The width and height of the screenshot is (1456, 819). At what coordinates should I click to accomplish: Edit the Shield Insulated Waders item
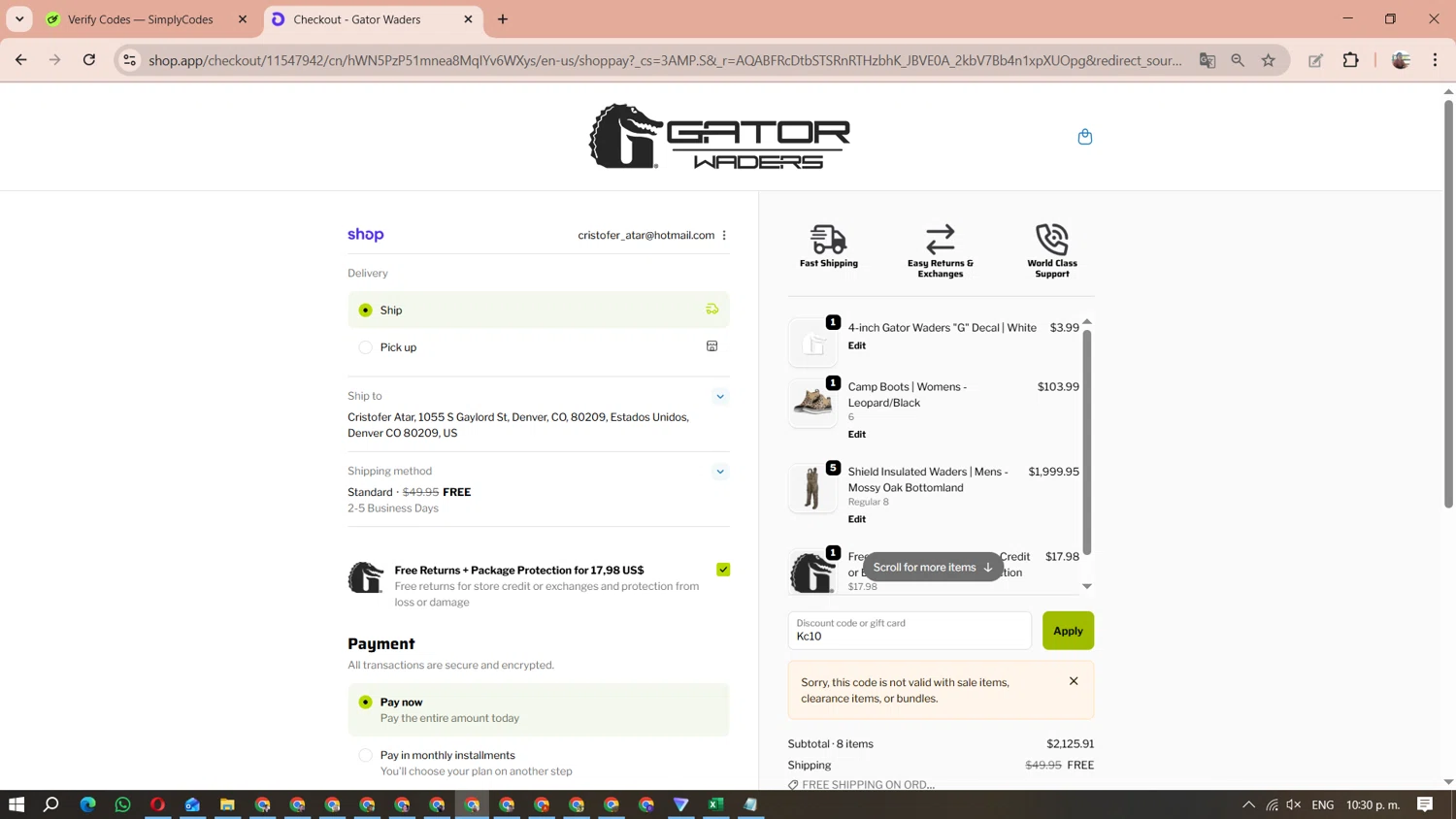(x=857, y=519)
